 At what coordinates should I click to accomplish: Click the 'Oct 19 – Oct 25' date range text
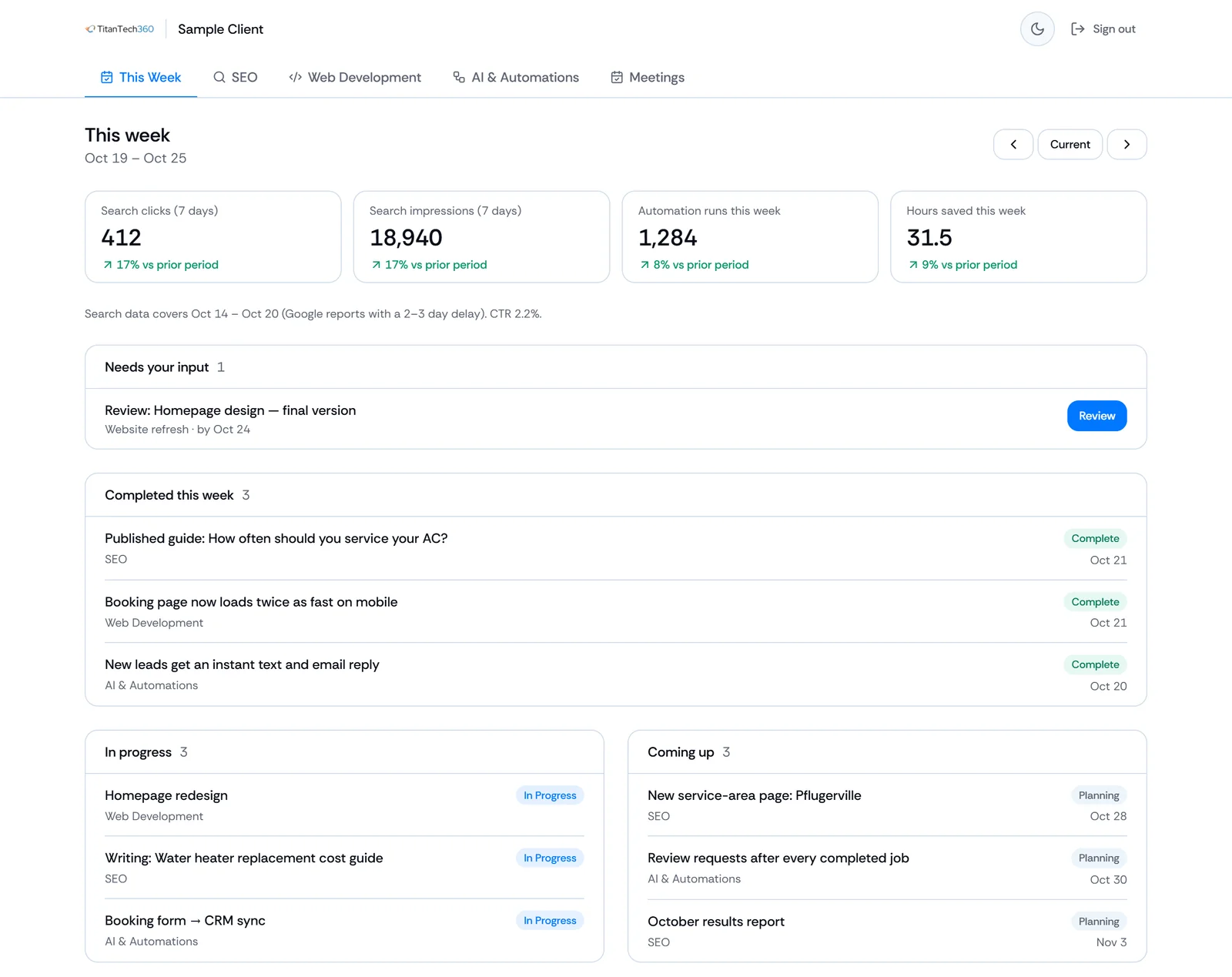coord(136,158)
